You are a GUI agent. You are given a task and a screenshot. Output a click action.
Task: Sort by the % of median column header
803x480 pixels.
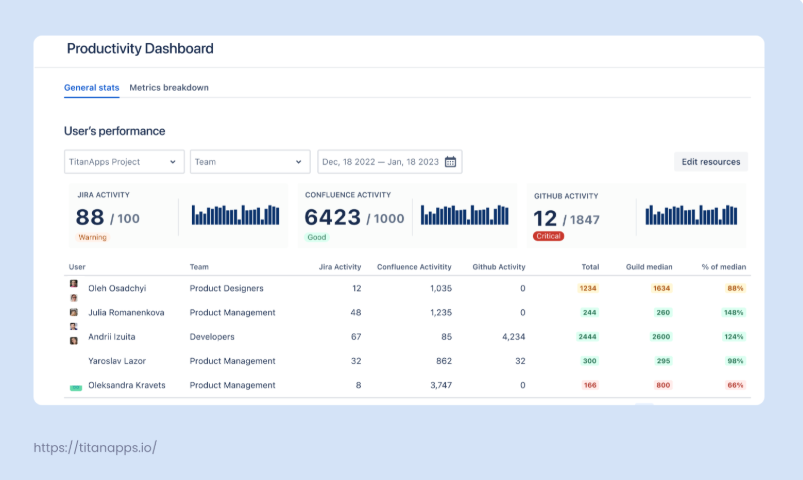[x=725, y=267]
